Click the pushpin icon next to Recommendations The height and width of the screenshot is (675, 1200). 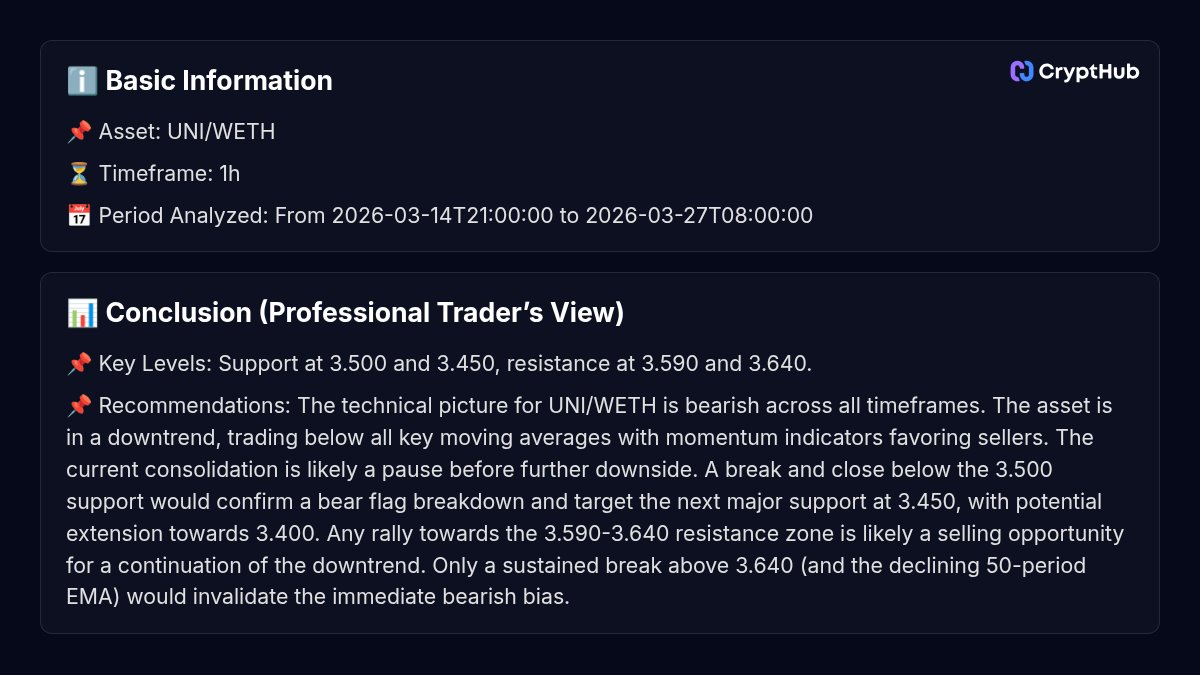tap(79, 406)
